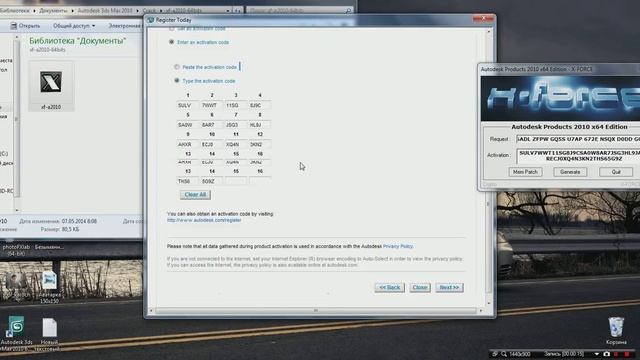Click Register dialog horizontal scrollbar

coord(316,311)
